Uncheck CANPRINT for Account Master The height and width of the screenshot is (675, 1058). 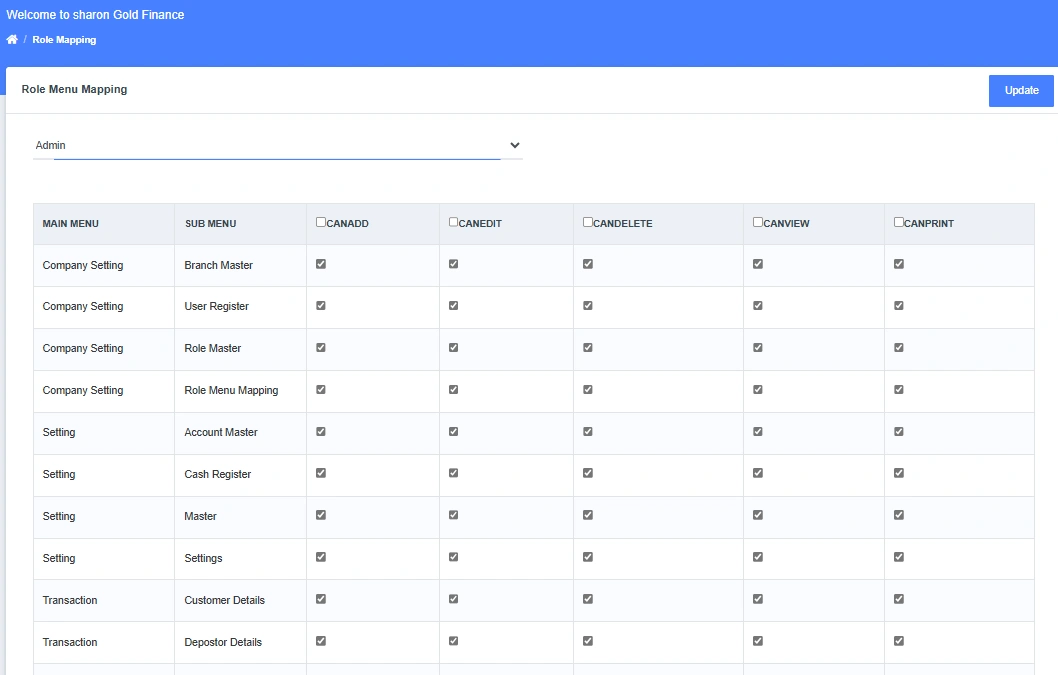click(899, 431)
